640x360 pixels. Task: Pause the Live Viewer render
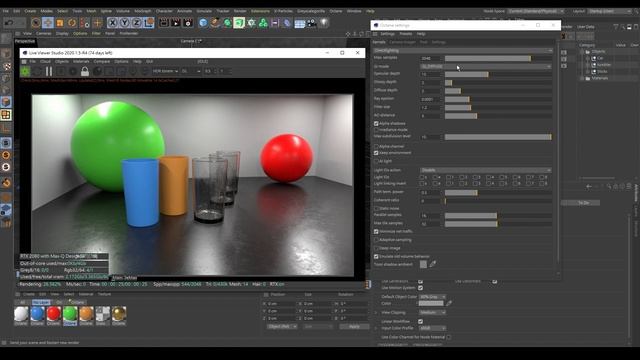[x=49, y=71]
